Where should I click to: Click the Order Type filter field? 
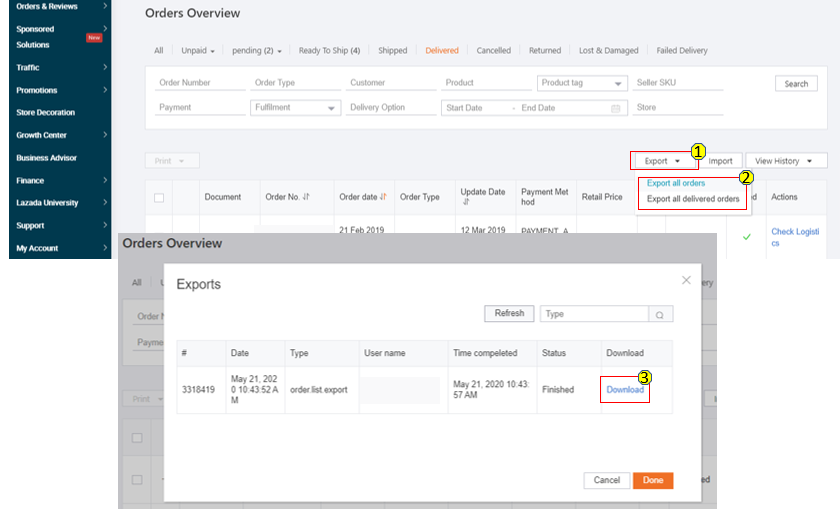pyautogui.click(x=295, y=82)
